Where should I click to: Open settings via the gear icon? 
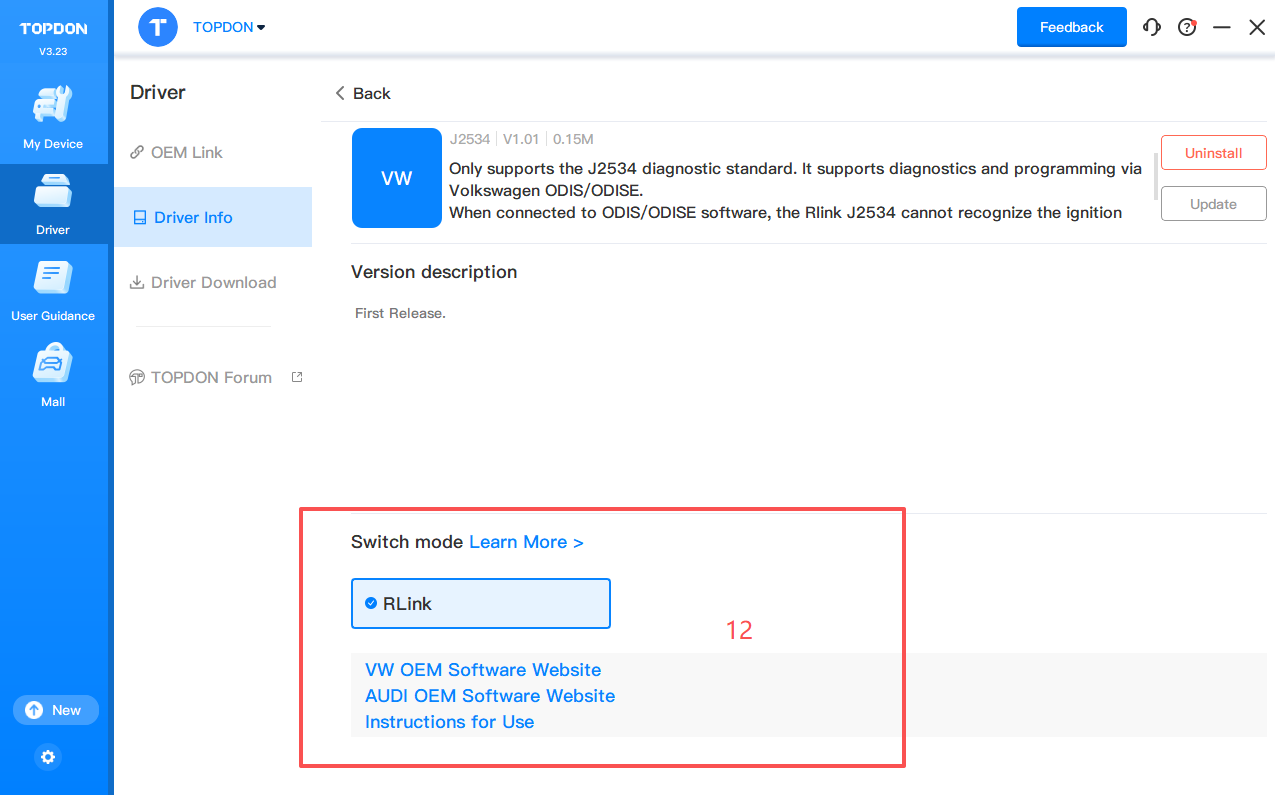[48, 757]
